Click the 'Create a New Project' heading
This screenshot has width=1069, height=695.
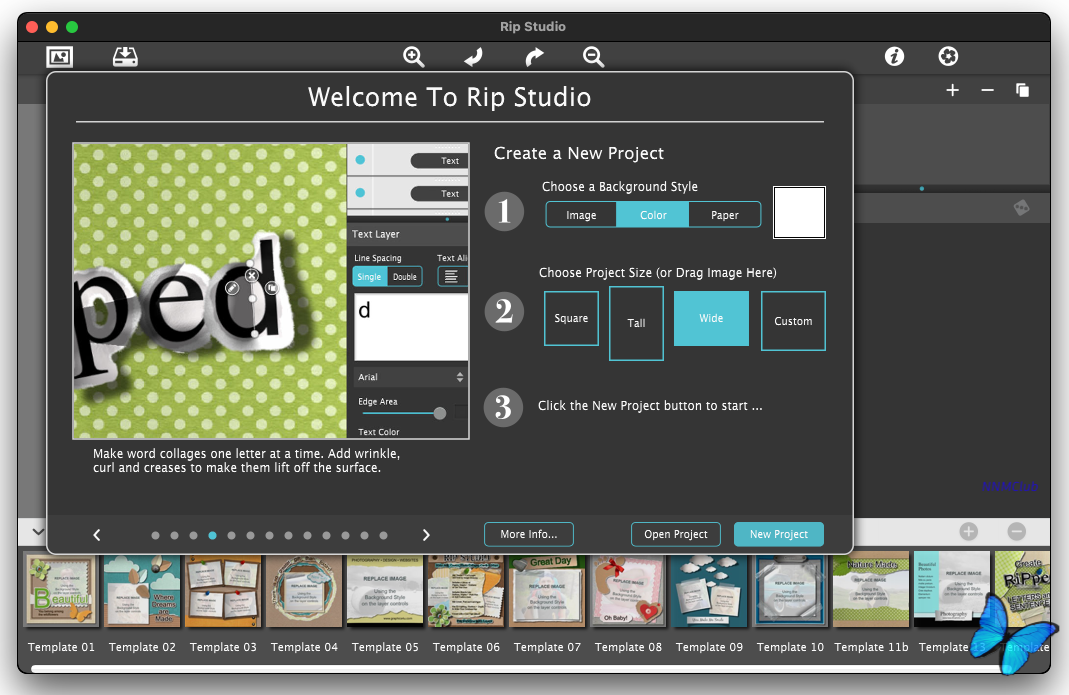579,153
